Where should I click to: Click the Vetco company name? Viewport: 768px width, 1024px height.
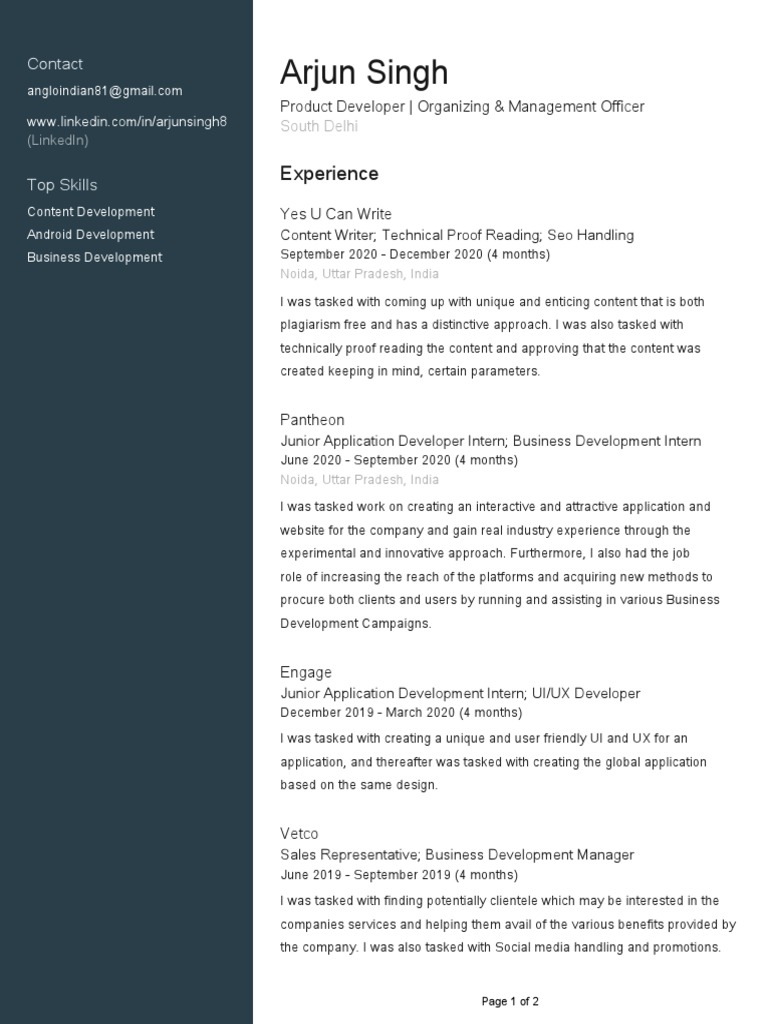coord(299,834)
